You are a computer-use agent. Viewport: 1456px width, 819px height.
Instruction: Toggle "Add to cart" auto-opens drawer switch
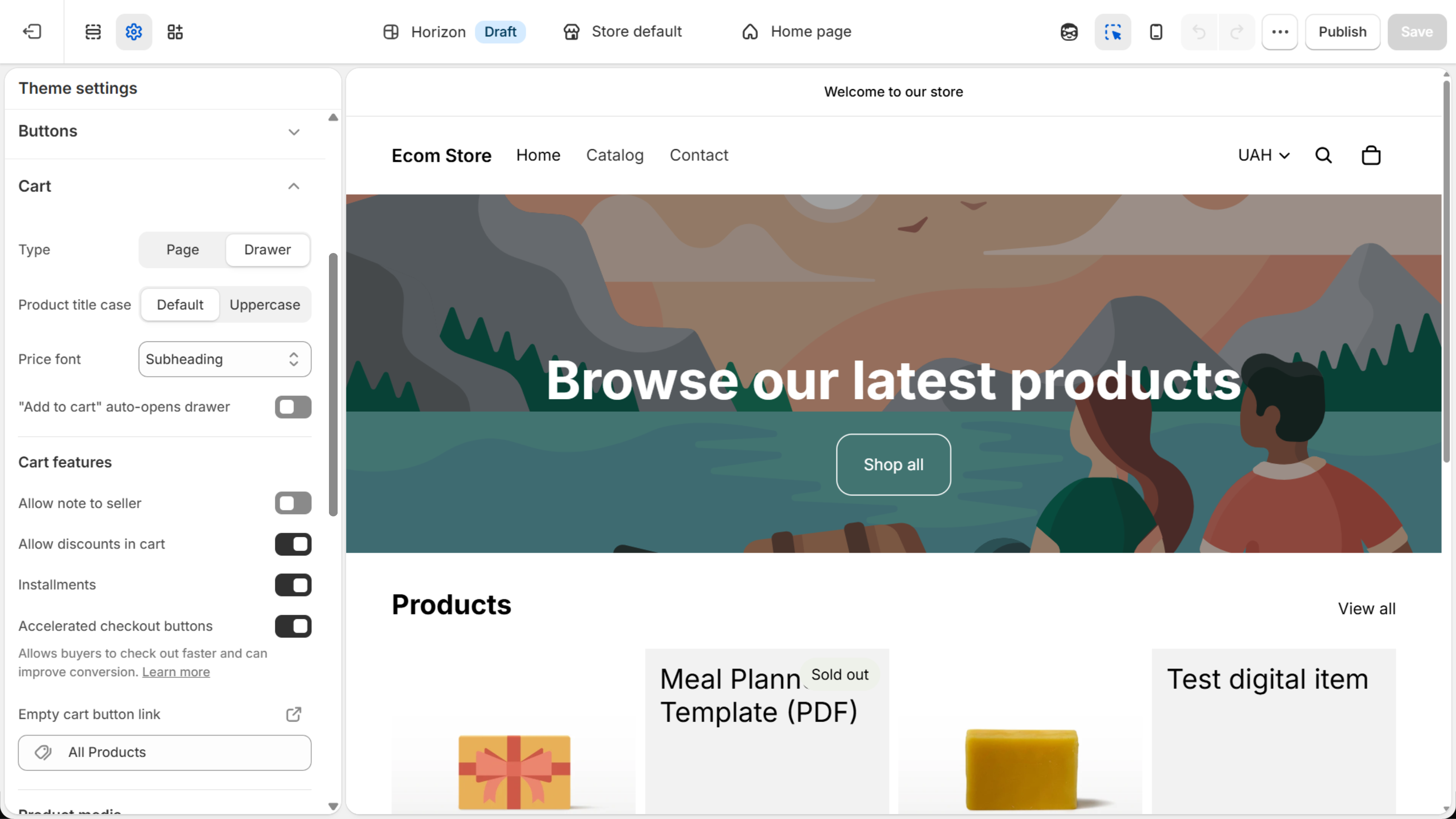[293, 407]
